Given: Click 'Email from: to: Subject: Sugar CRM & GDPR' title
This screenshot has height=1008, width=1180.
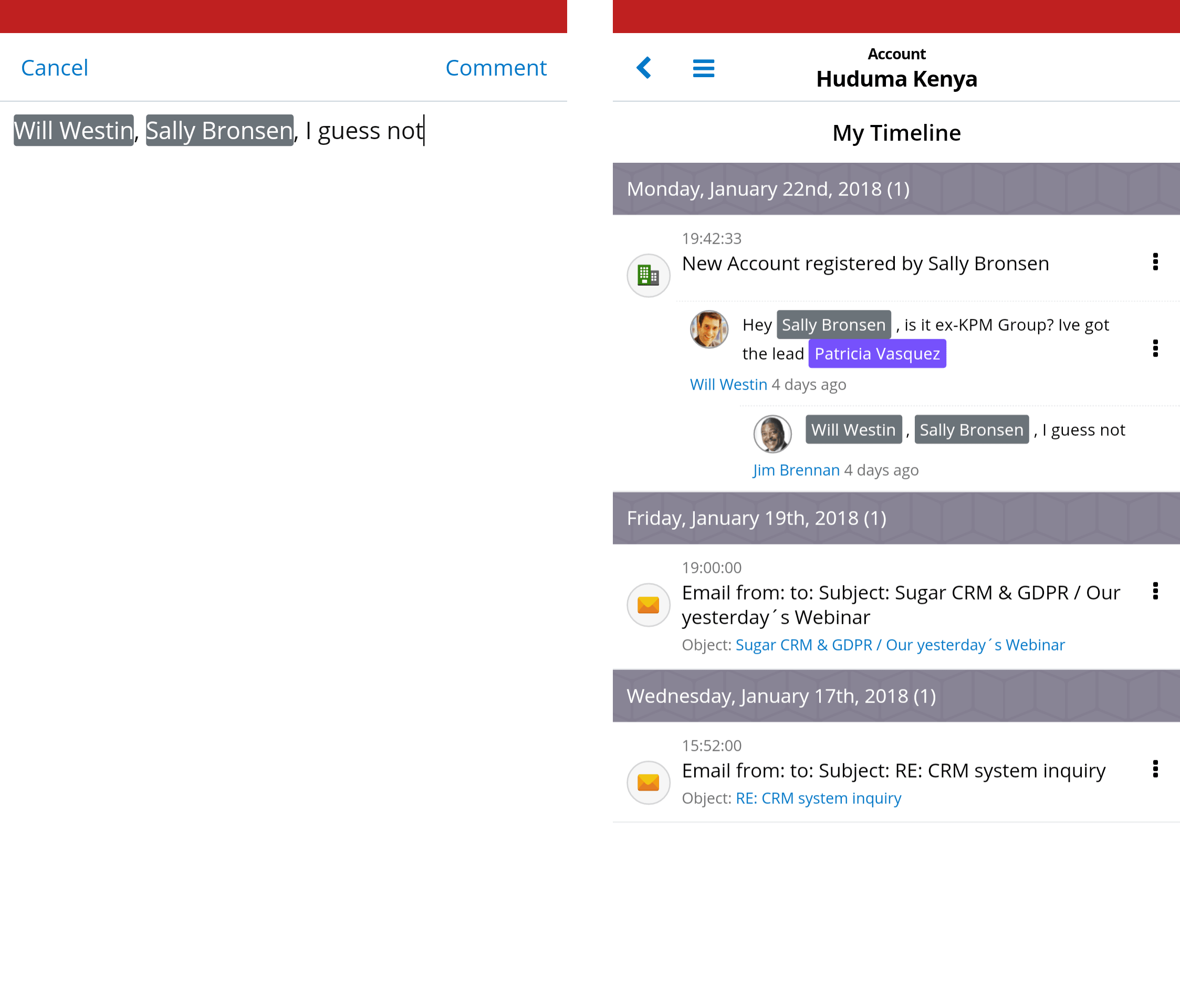Looking at the screenshot, I should 901,605.
